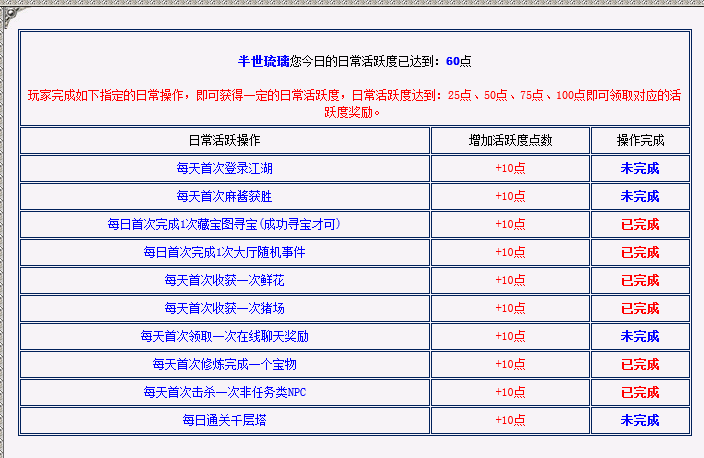Click the 每天首次修炼完成一个宝物 link
Screen dimensions: 704x458
tap(224, 364)
